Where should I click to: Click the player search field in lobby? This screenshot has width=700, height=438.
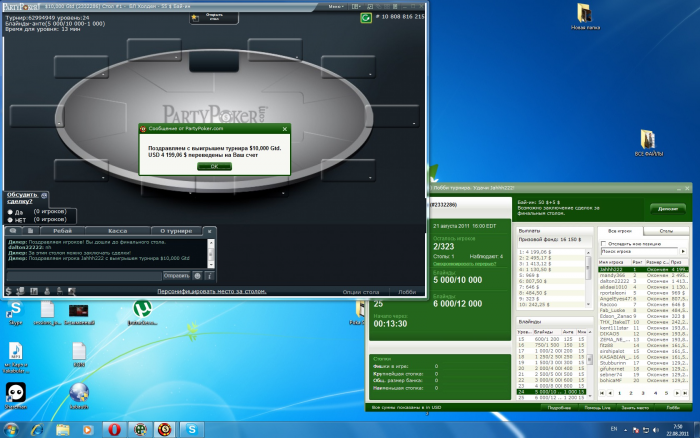click(639, 251)
